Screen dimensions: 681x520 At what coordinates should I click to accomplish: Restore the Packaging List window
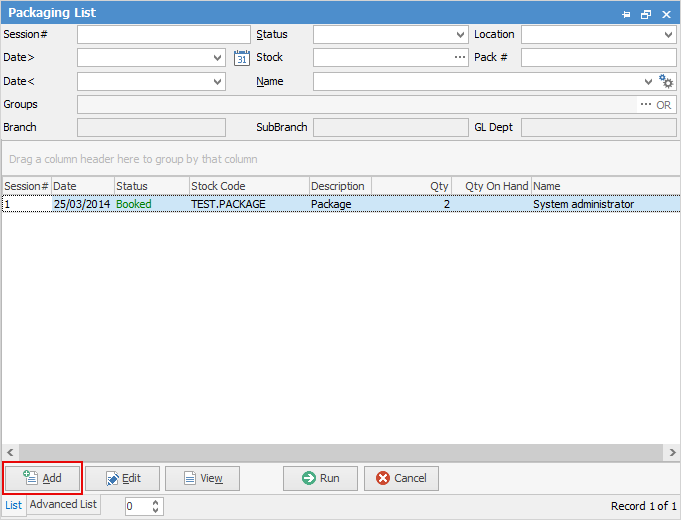(646, 14)
